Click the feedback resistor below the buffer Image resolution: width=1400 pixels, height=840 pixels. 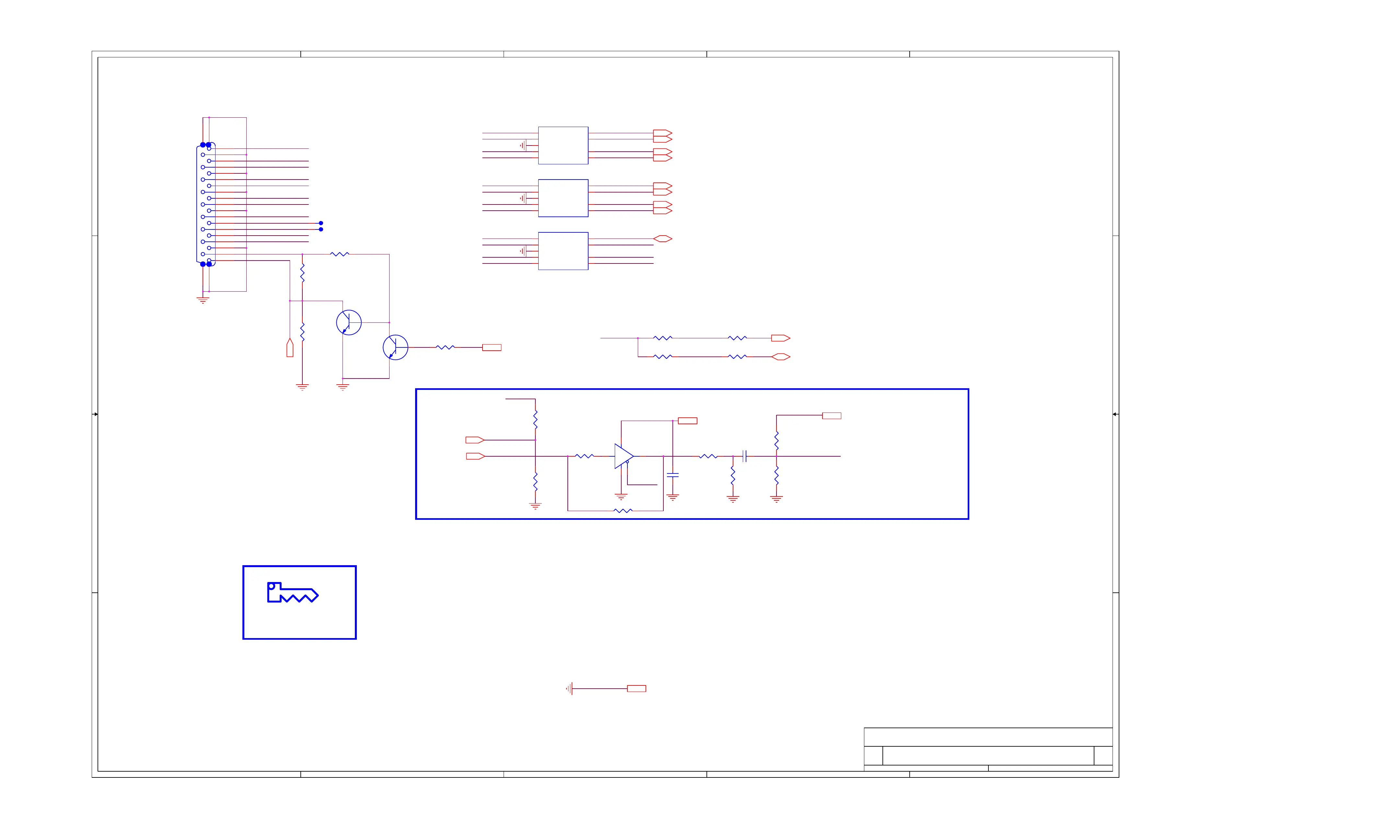pos(623,511)
